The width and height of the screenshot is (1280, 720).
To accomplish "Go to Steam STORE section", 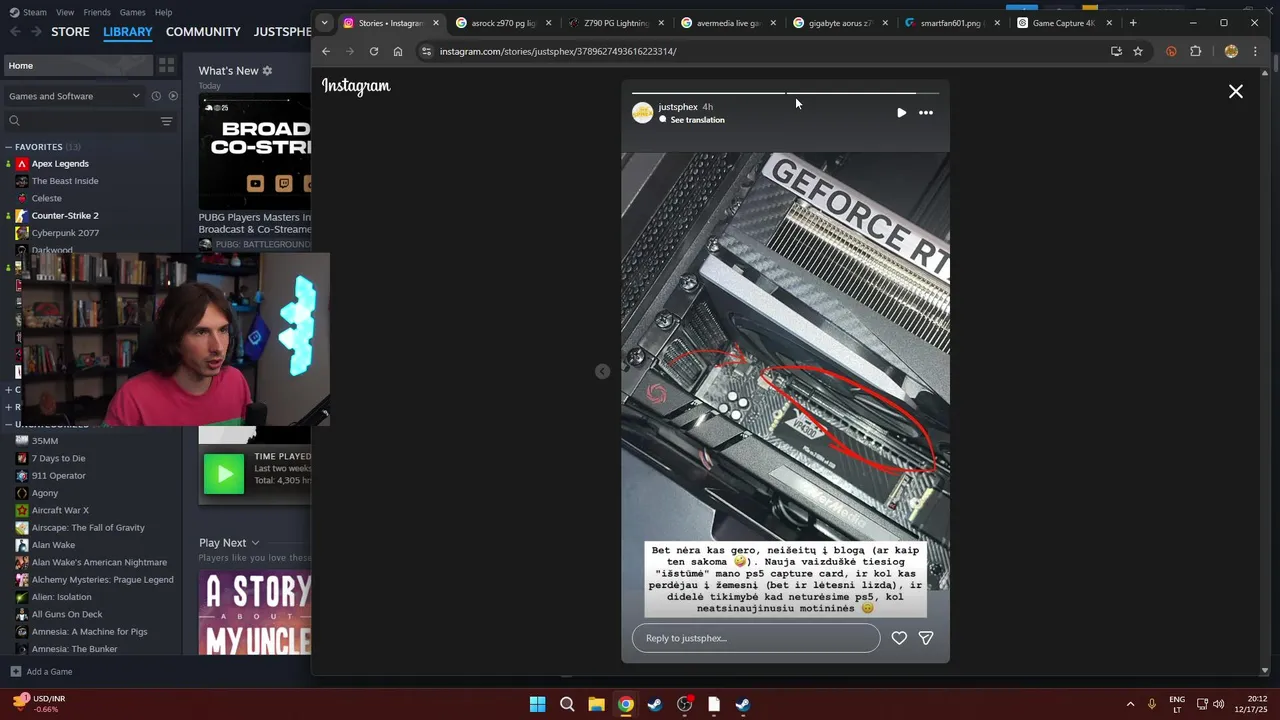I will tap(70, 32).
